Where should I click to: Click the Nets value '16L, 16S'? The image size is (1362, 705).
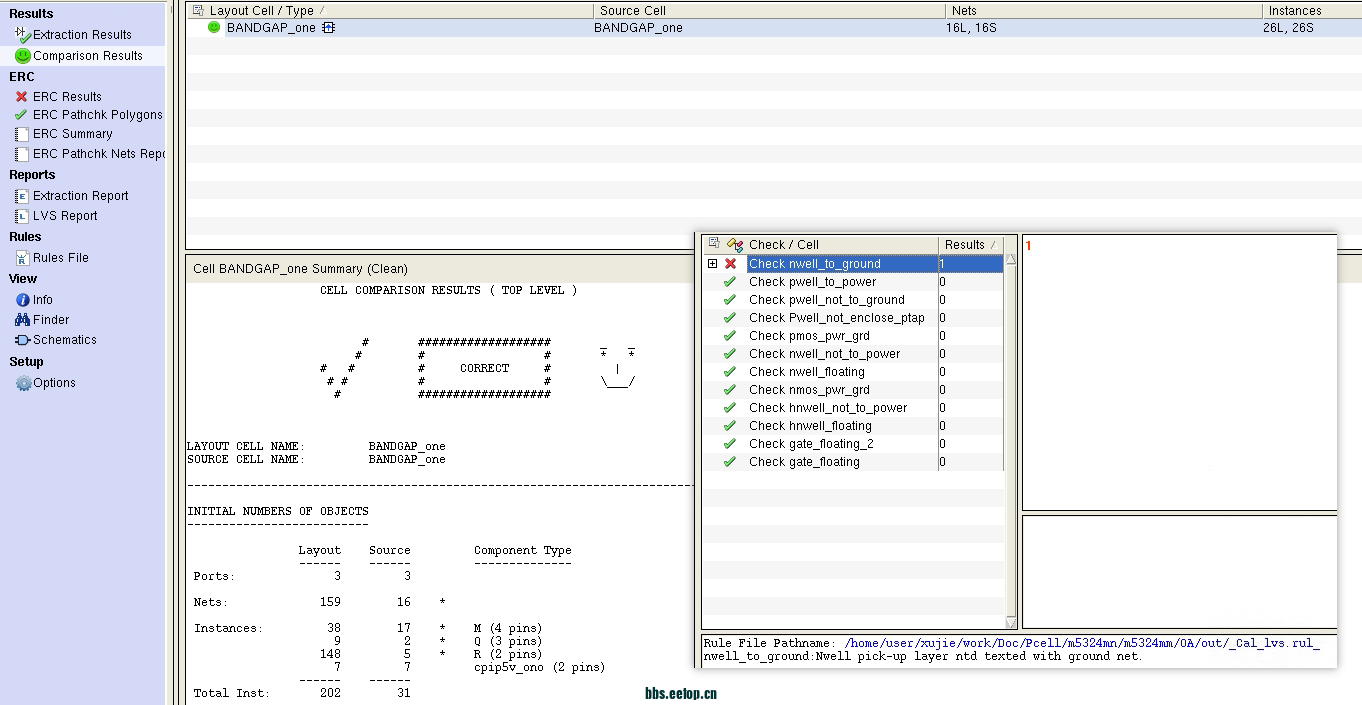[x=971, y=28]
